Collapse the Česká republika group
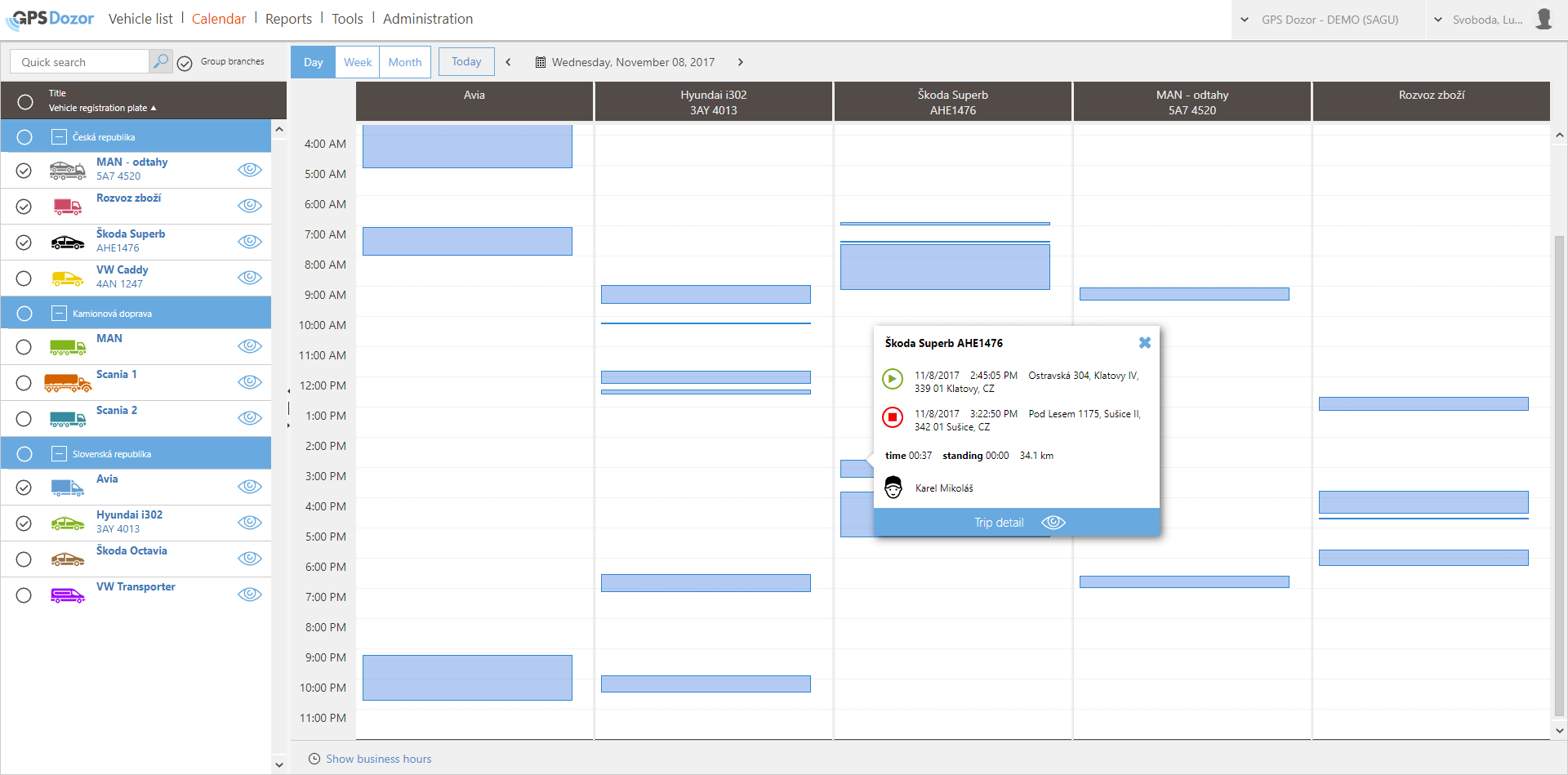The width and height of the screenshot is (1568, 775). [x=59, y=137]
